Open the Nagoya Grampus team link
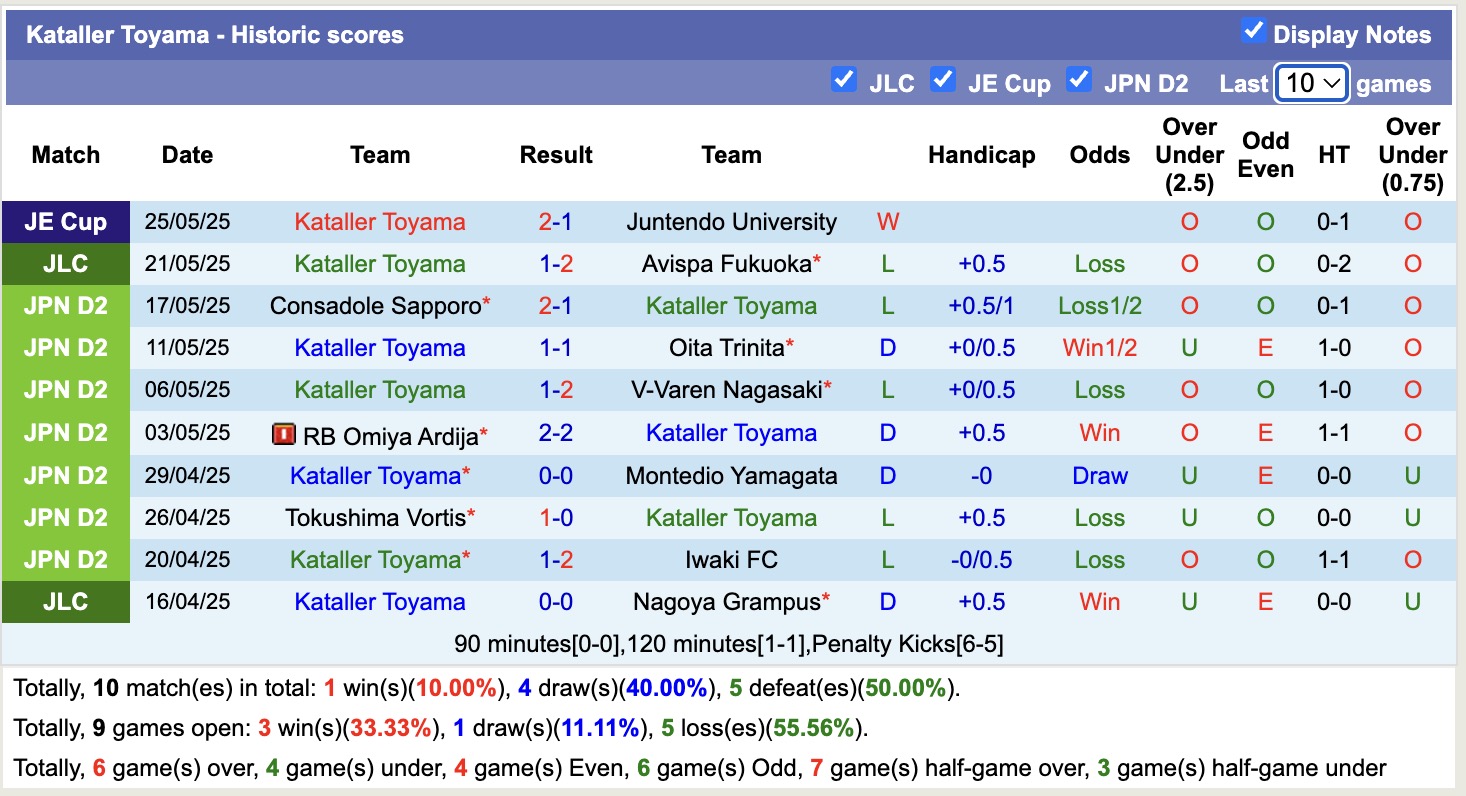This screenshot has width=1466, height=796. [725, 602]
